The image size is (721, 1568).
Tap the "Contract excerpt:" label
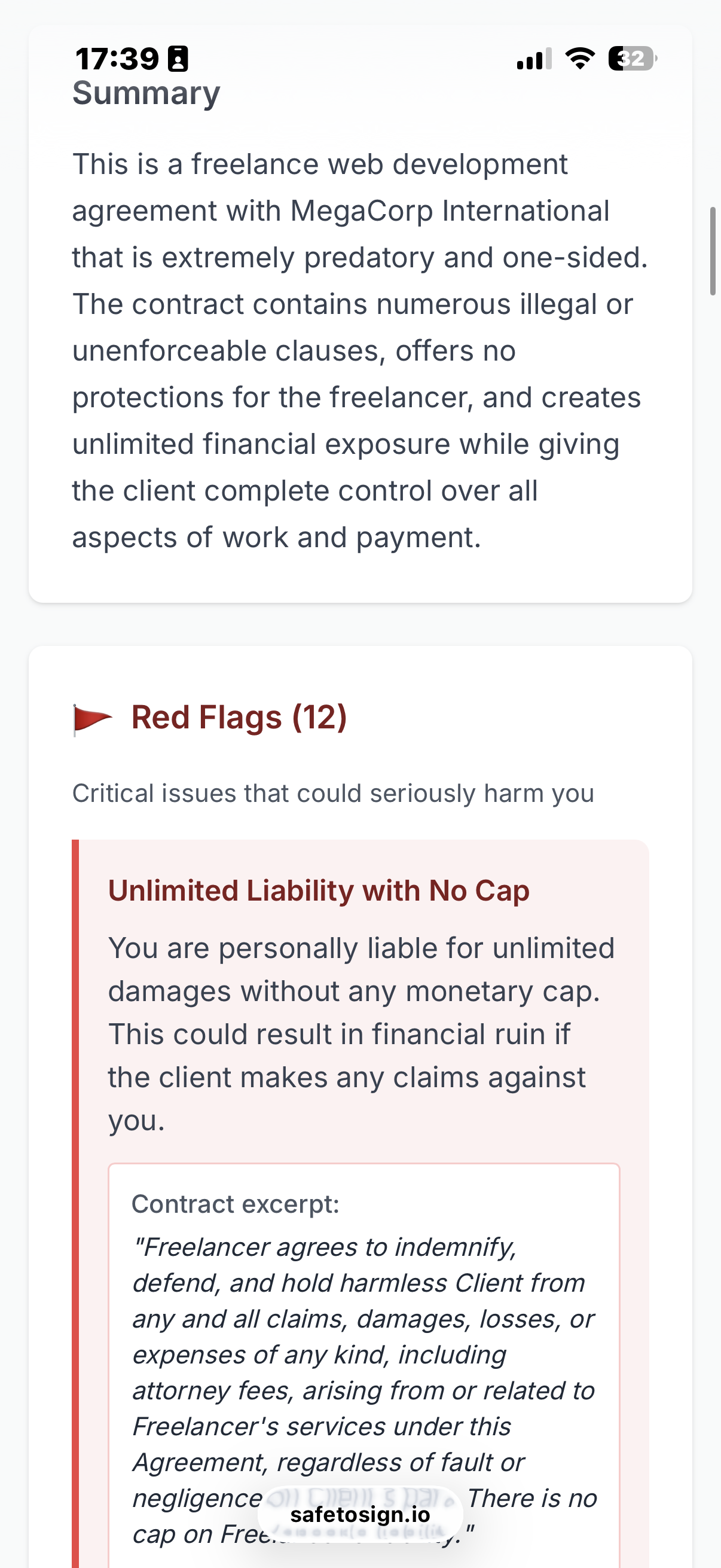coord(236,1204)
